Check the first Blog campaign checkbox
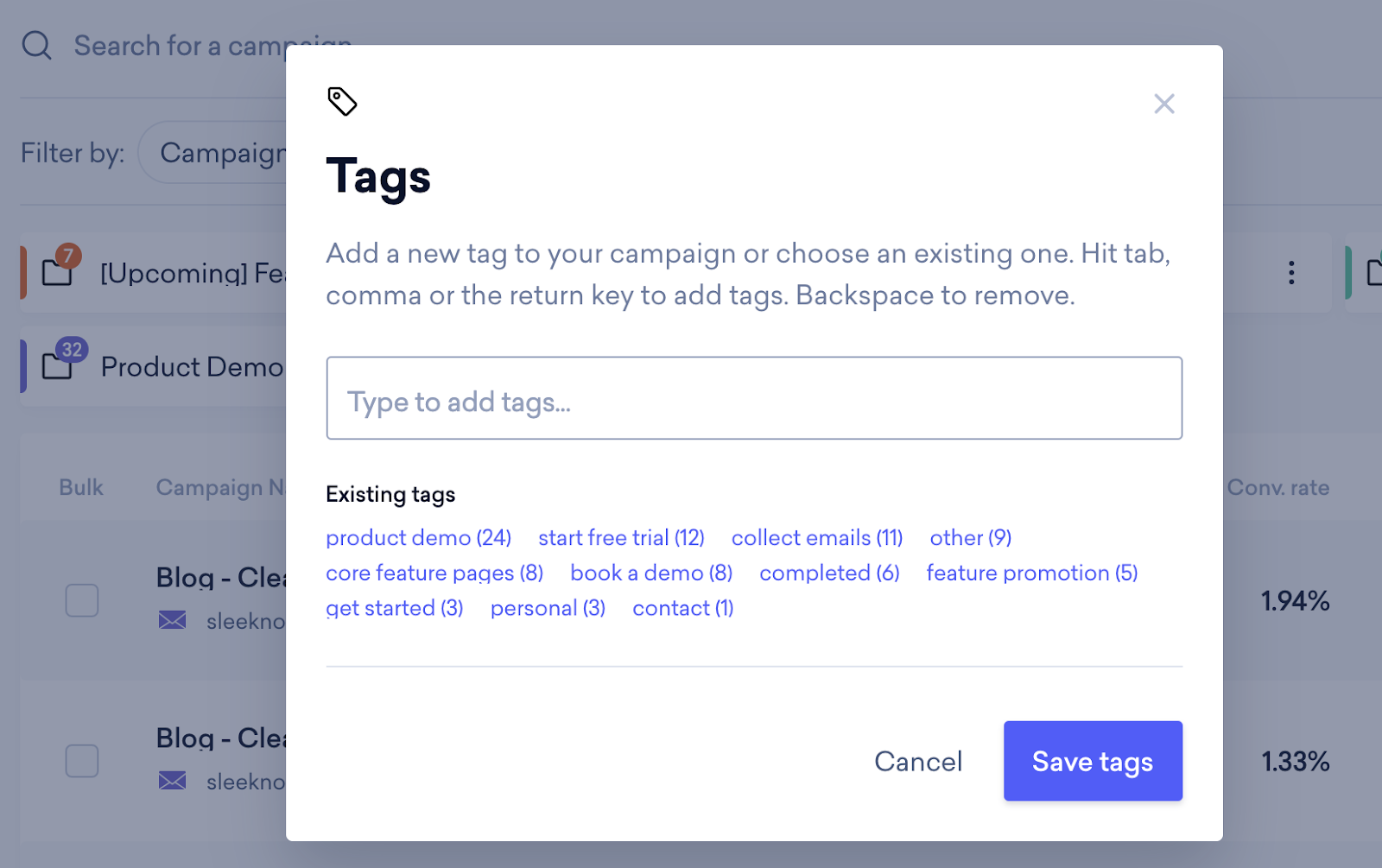Image resolution: width=1382 pixels, height=868 pixels. [82, 600]
